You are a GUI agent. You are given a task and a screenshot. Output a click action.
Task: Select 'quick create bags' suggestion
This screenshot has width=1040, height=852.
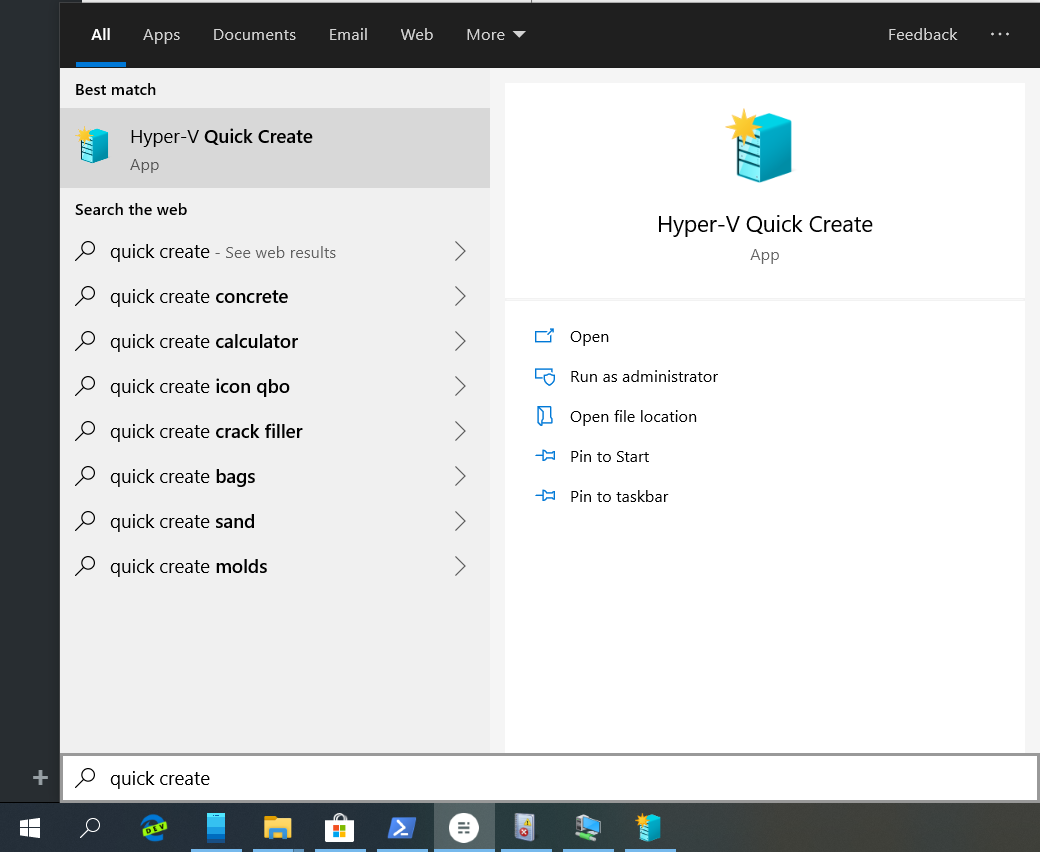click(275, 477)
